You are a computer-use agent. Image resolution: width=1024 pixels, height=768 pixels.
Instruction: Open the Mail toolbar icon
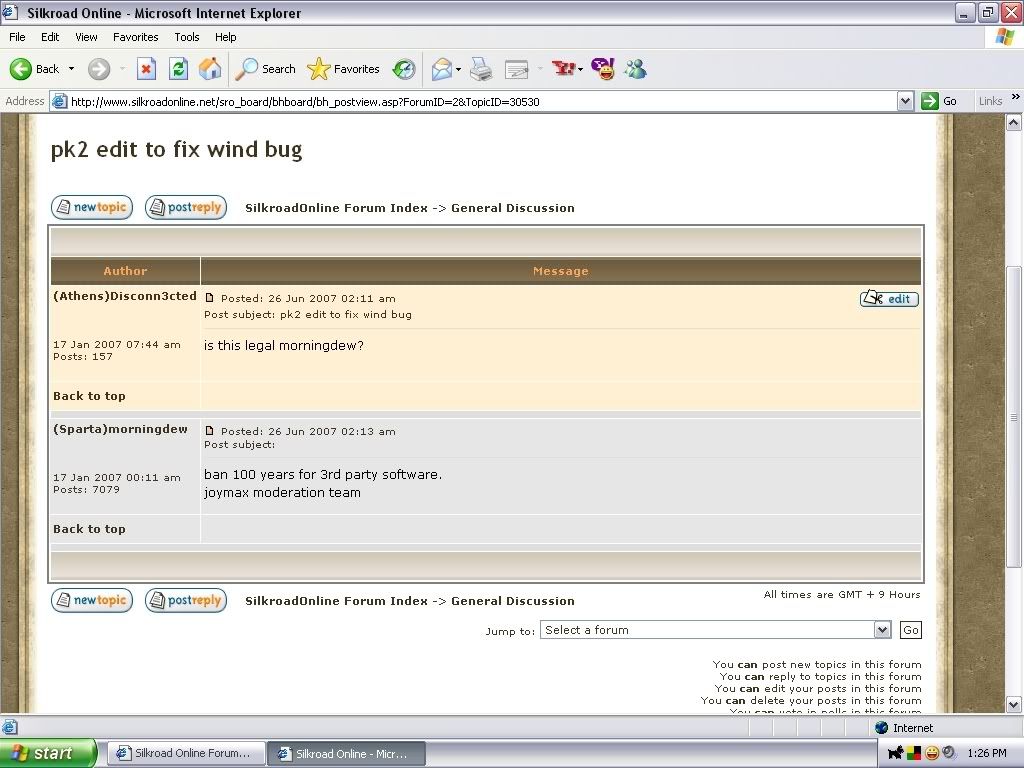click(441, 69)
